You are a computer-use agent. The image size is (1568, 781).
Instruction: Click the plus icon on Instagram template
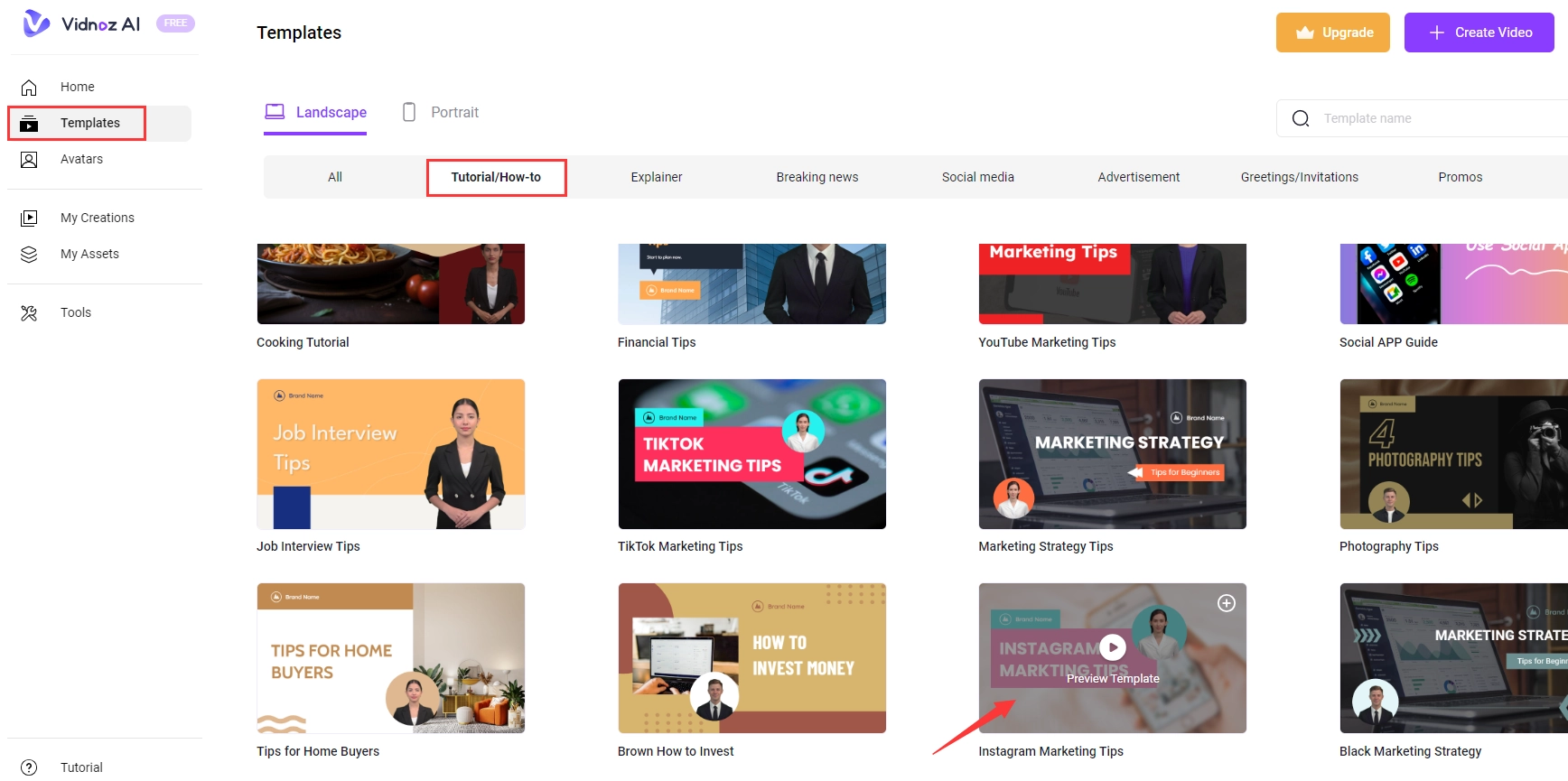point(1226,603)
